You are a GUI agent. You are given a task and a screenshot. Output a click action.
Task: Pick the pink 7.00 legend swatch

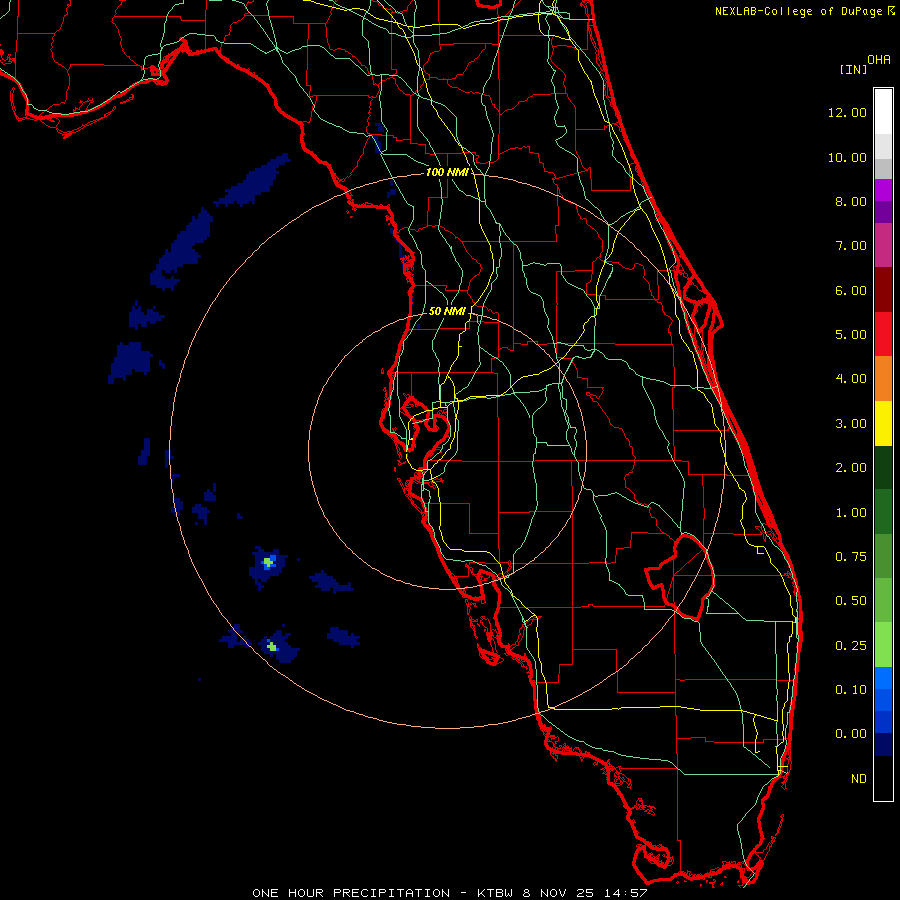pos(883,246)
